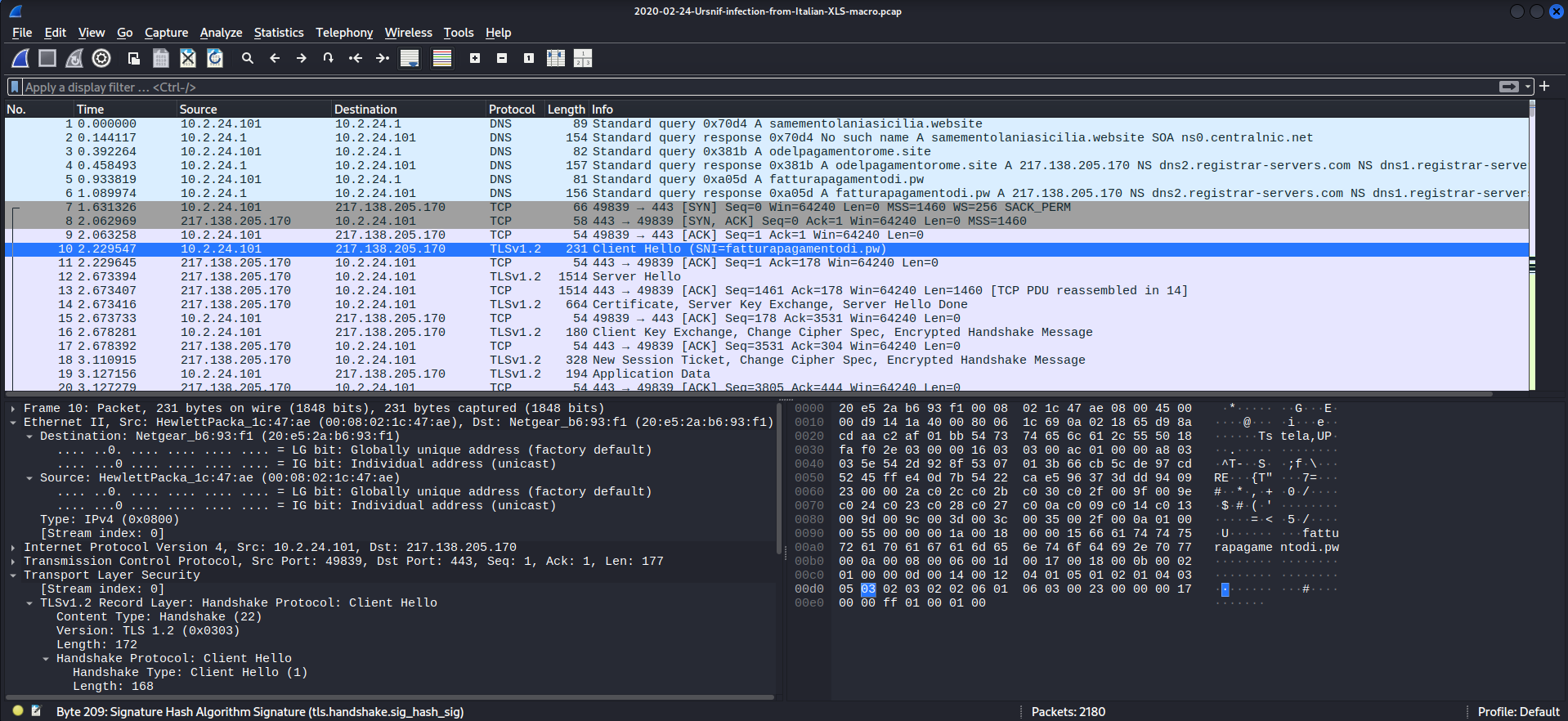Open the display filter bookmark menu
Screen dimensions: 1568x721
coord(14,87)
